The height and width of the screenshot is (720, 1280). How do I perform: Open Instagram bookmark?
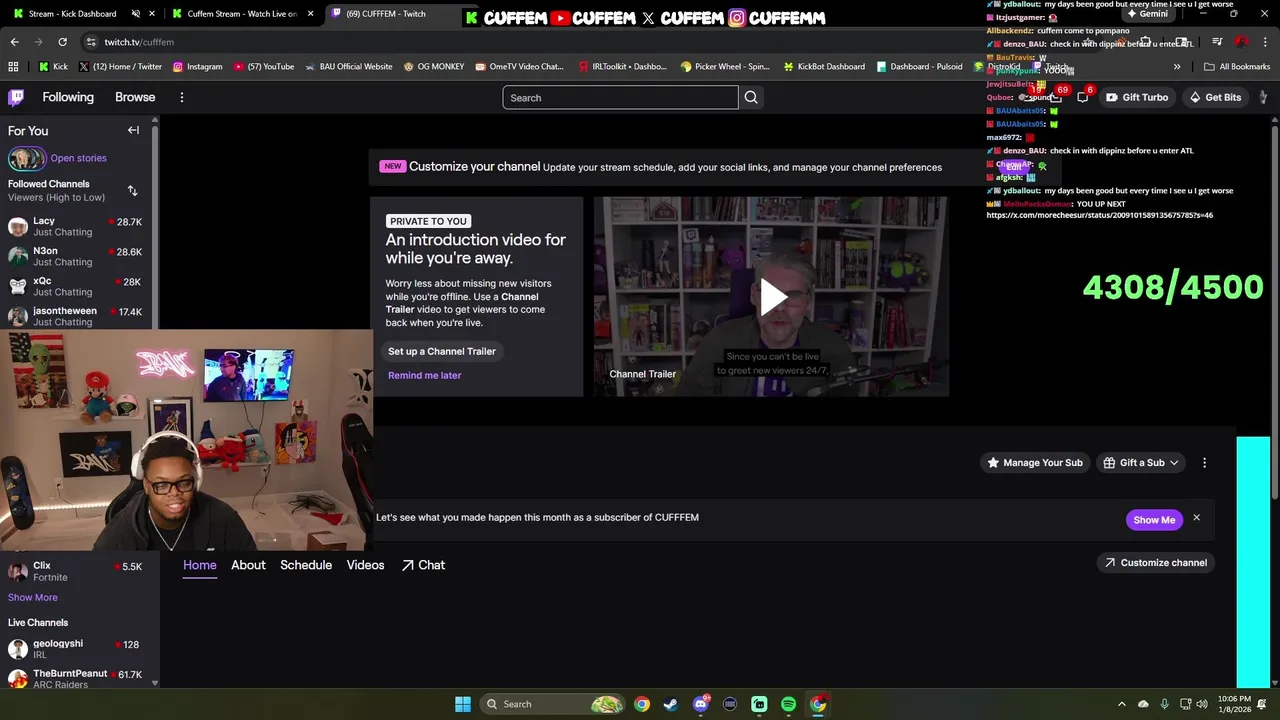click(x=197, y=67)
